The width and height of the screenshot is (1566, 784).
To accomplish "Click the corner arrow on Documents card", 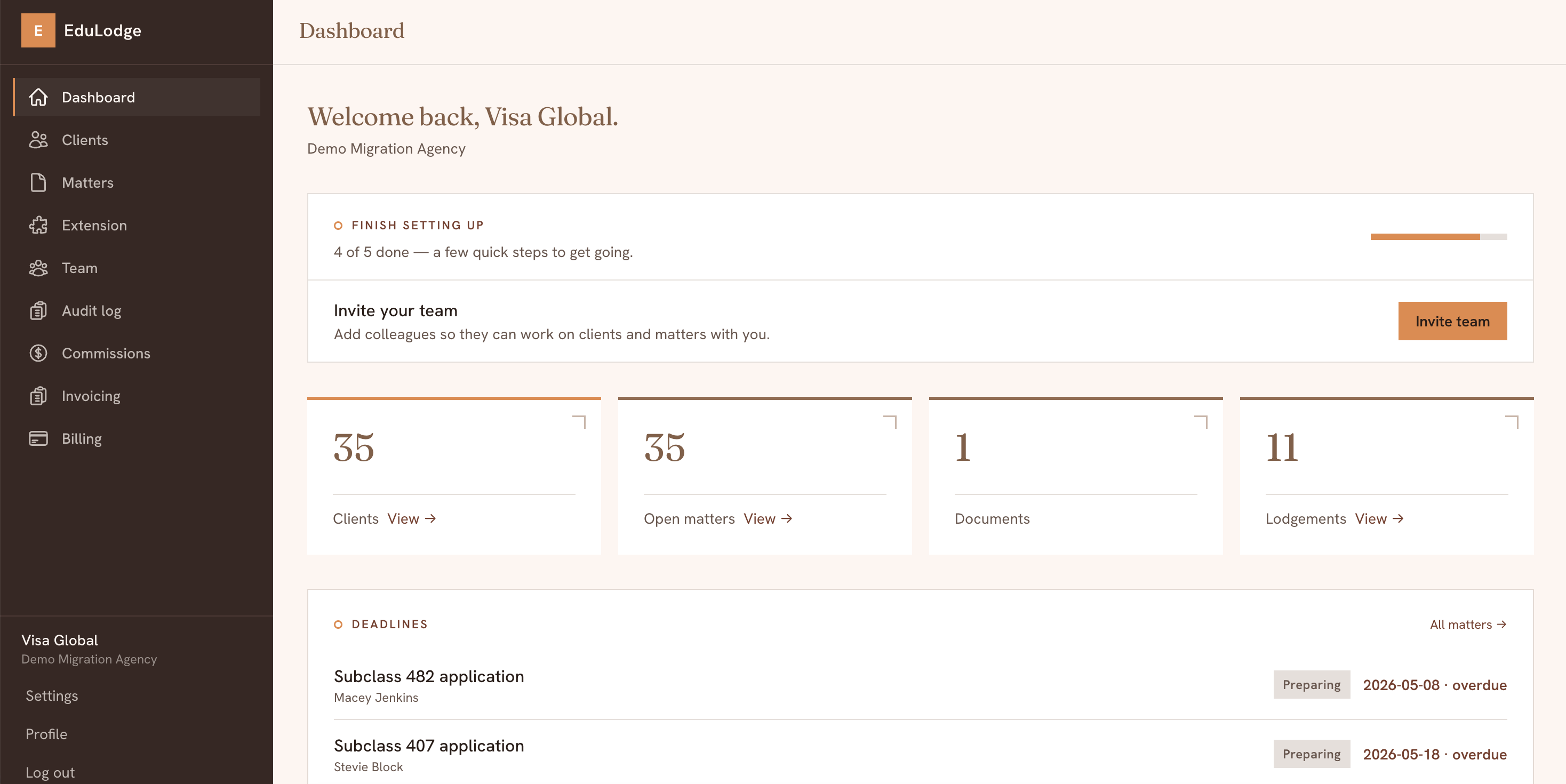I will point(1201,422).
